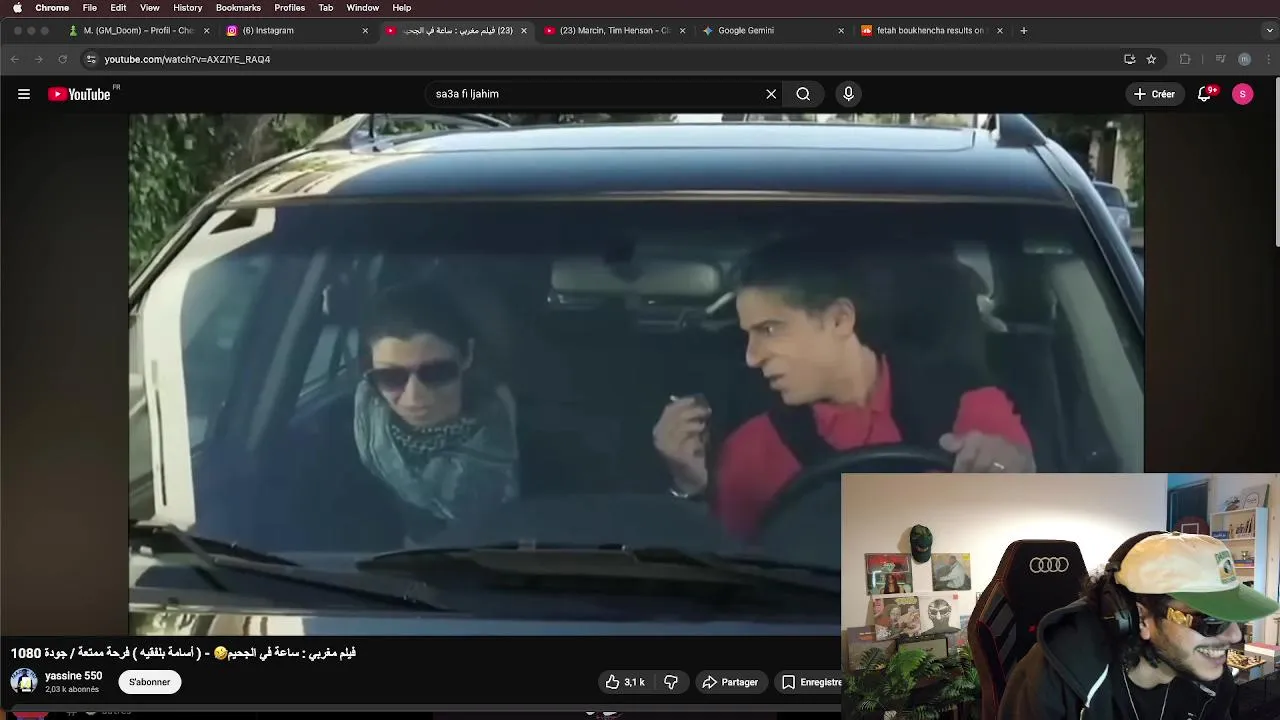Open install/cast icon in address bar
This screenshot has height=720, width=1280.
[1130, 59]
